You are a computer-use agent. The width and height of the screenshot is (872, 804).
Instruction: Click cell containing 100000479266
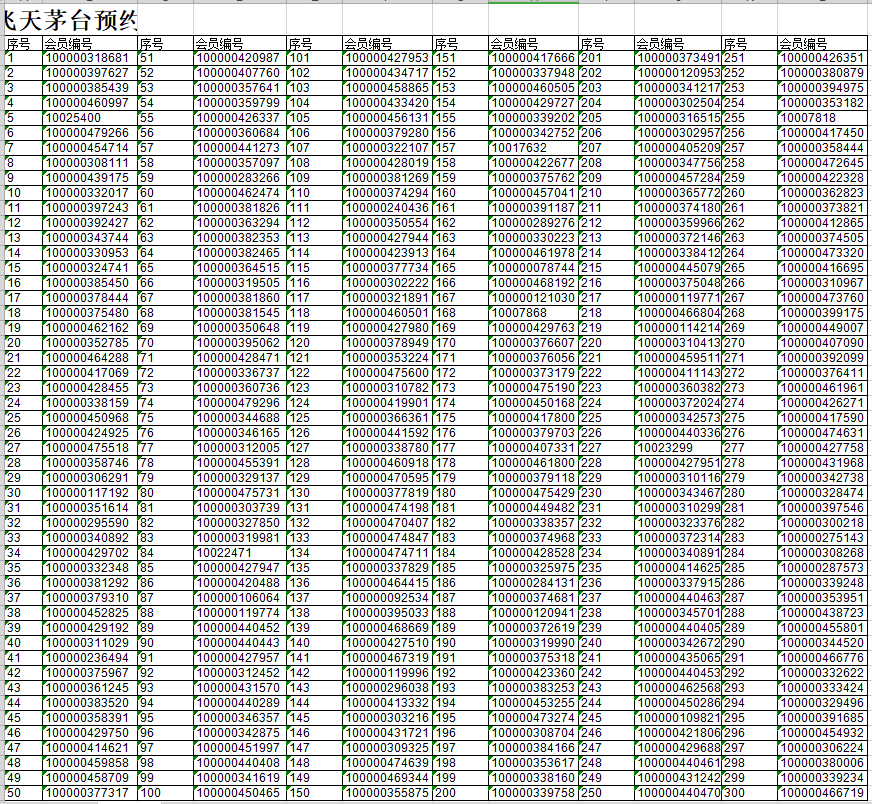tap(90, 133)
